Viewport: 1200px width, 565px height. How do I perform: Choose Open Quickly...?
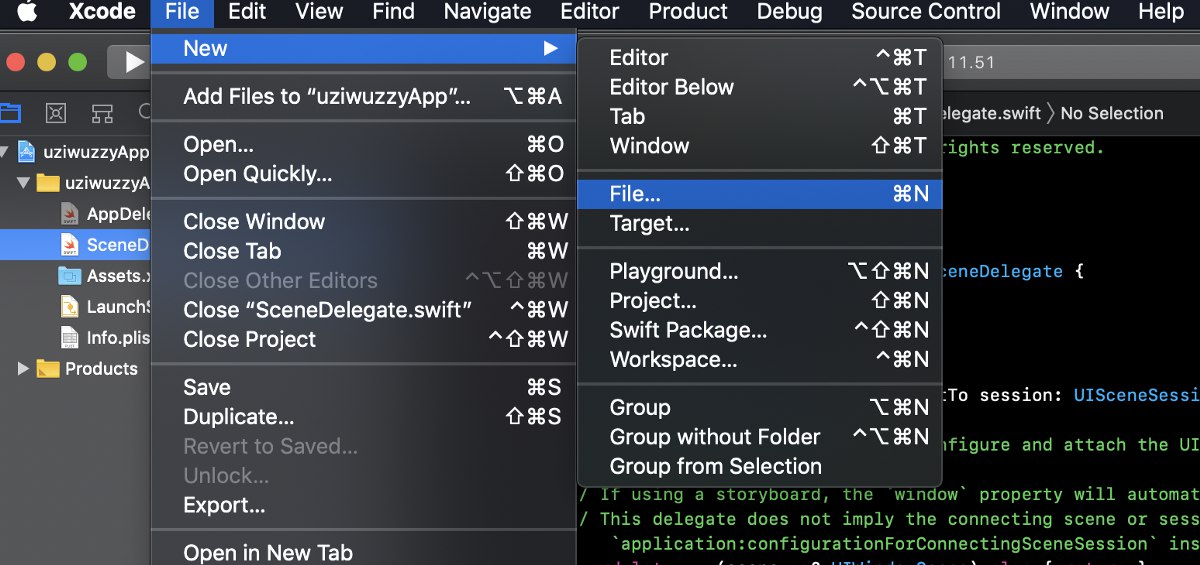pyautogui.click(x=363, y=174)
